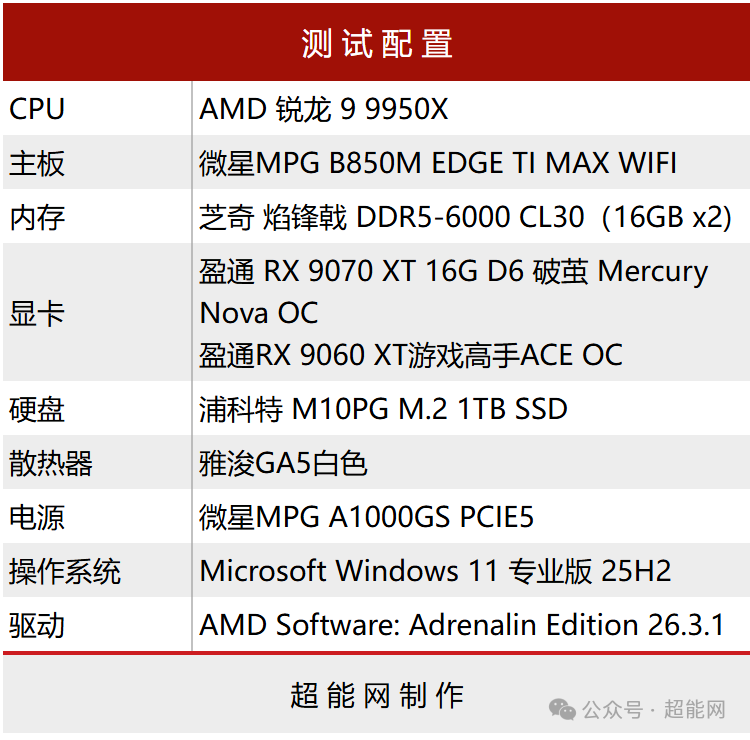Select the 主板 row label
The image size is (750, 740).
[37, 163]
